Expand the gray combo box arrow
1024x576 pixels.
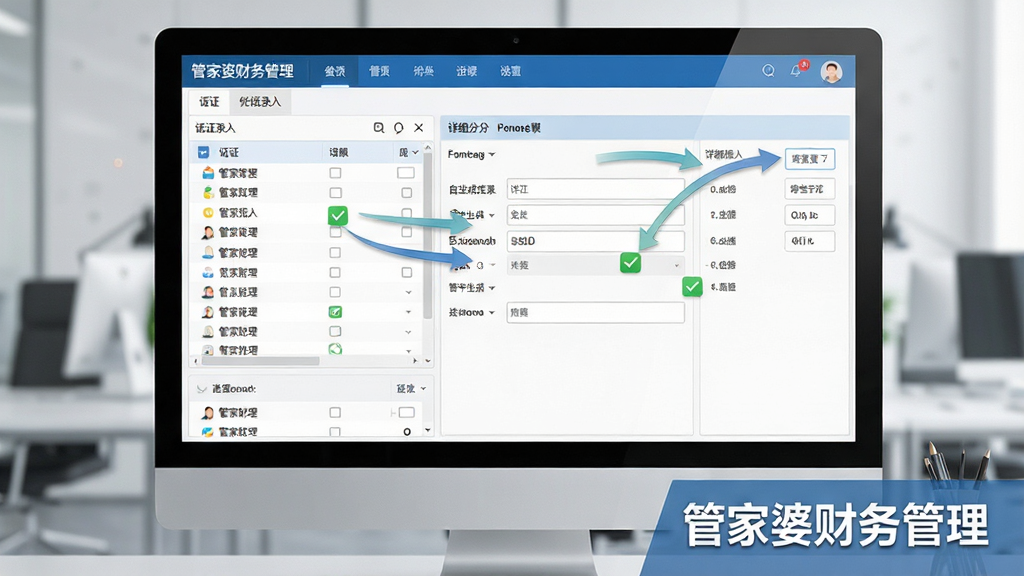point(677,266)
